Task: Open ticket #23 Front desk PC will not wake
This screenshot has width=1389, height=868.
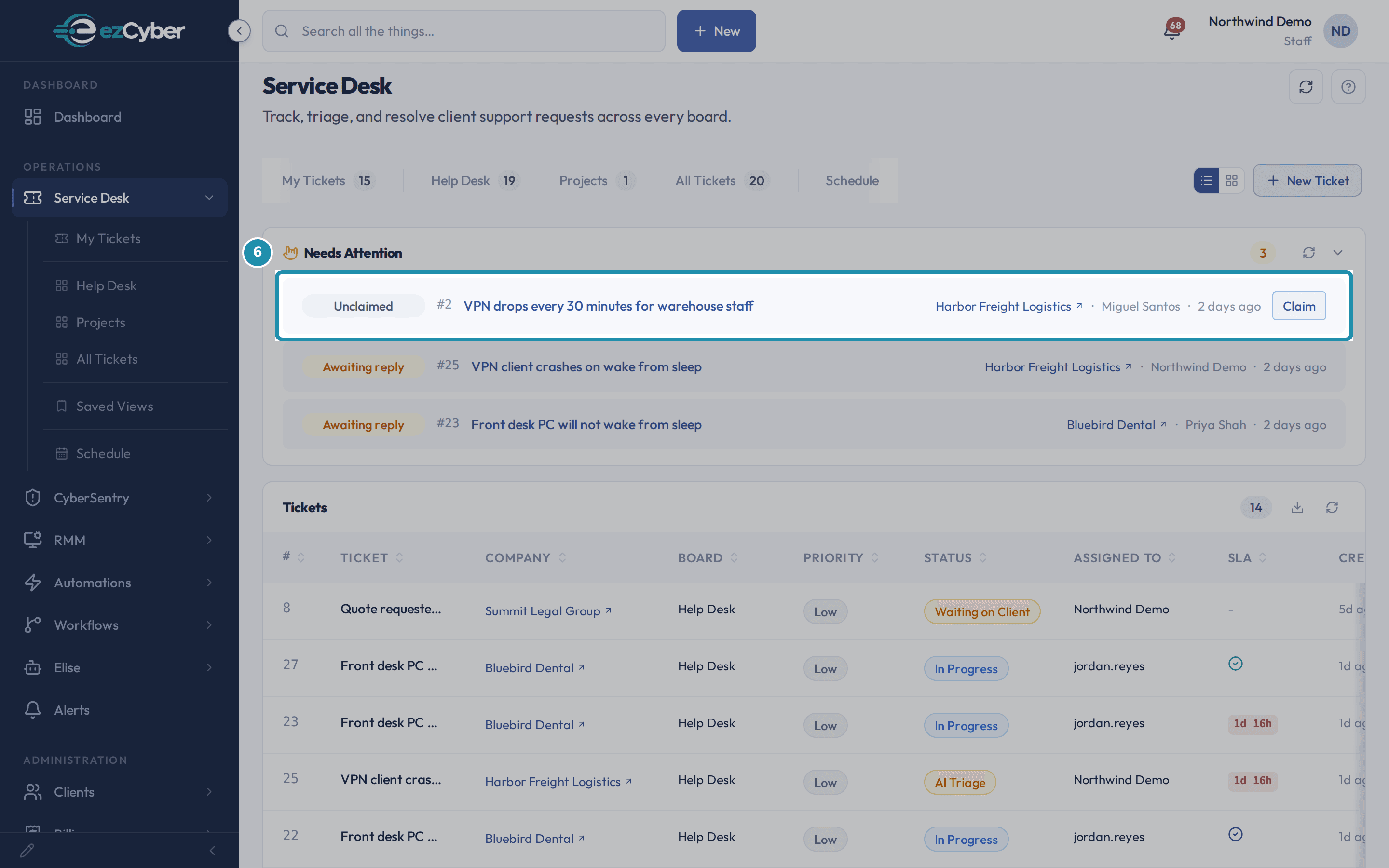Action: coord(586,425)
